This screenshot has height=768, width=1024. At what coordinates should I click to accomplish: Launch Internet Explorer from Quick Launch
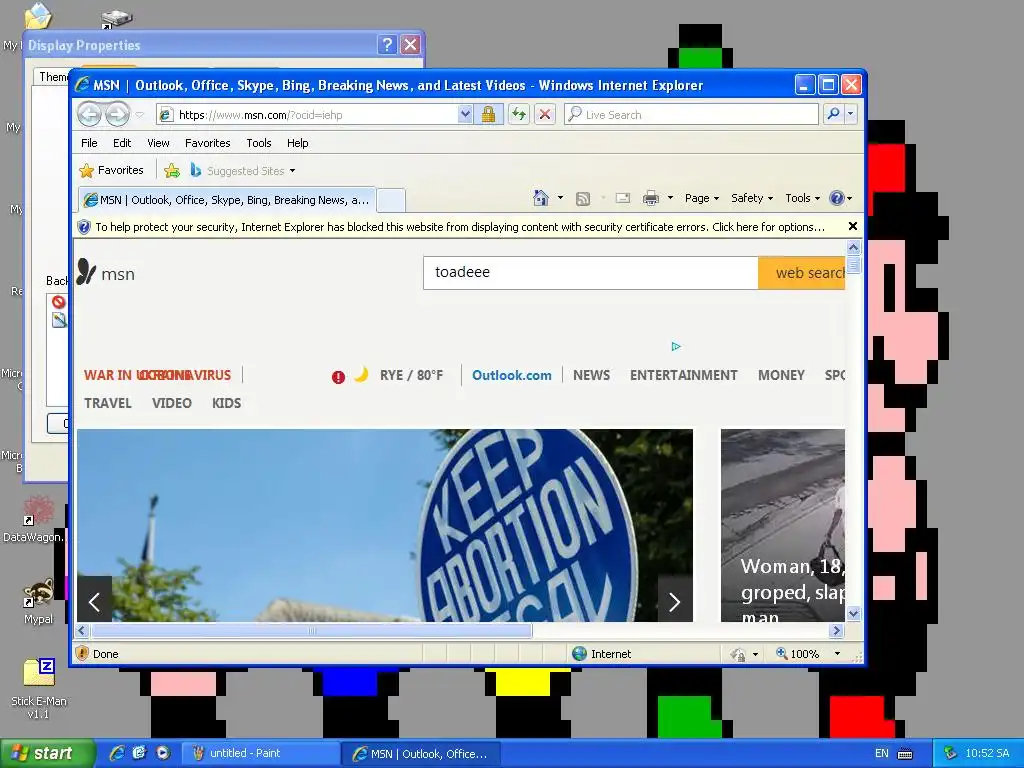tap(117, 754)
